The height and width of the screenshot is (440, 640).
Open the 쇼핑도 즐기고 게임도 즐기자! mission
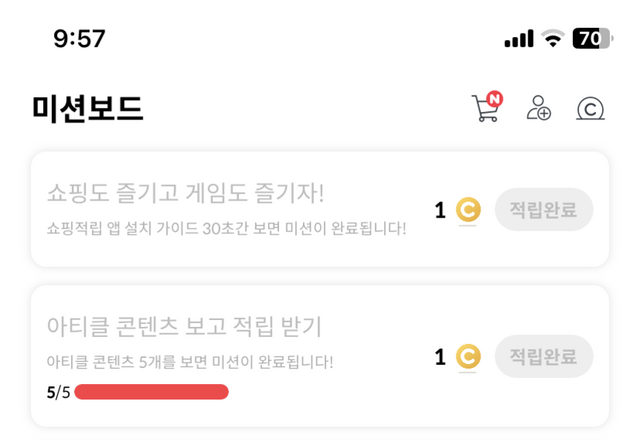point(186,191)
